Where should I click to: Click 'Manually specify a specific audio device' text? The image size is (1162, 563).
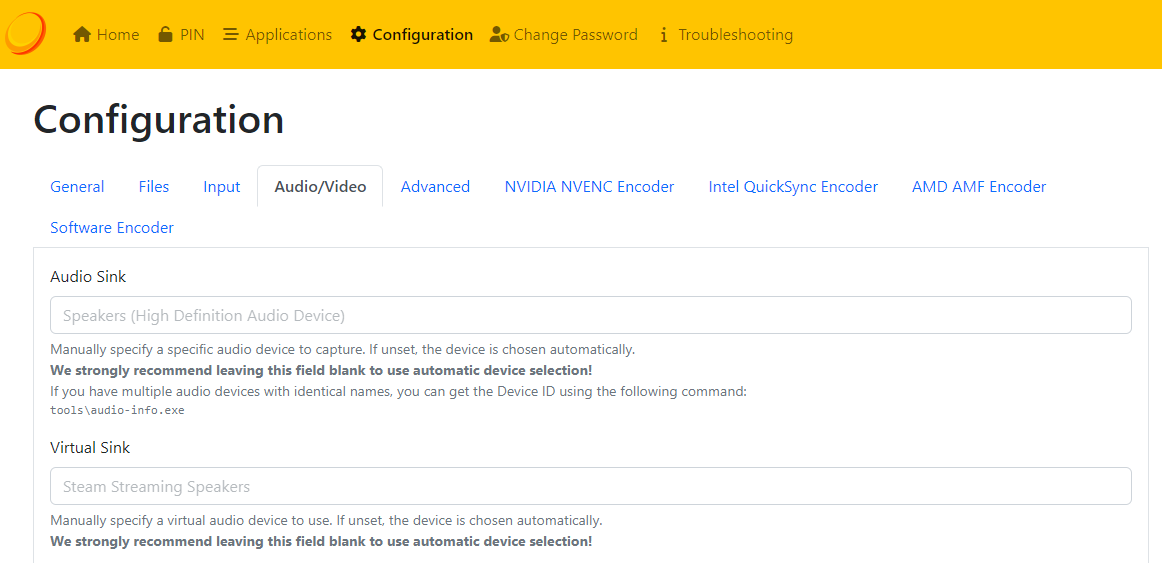[342, 349]
